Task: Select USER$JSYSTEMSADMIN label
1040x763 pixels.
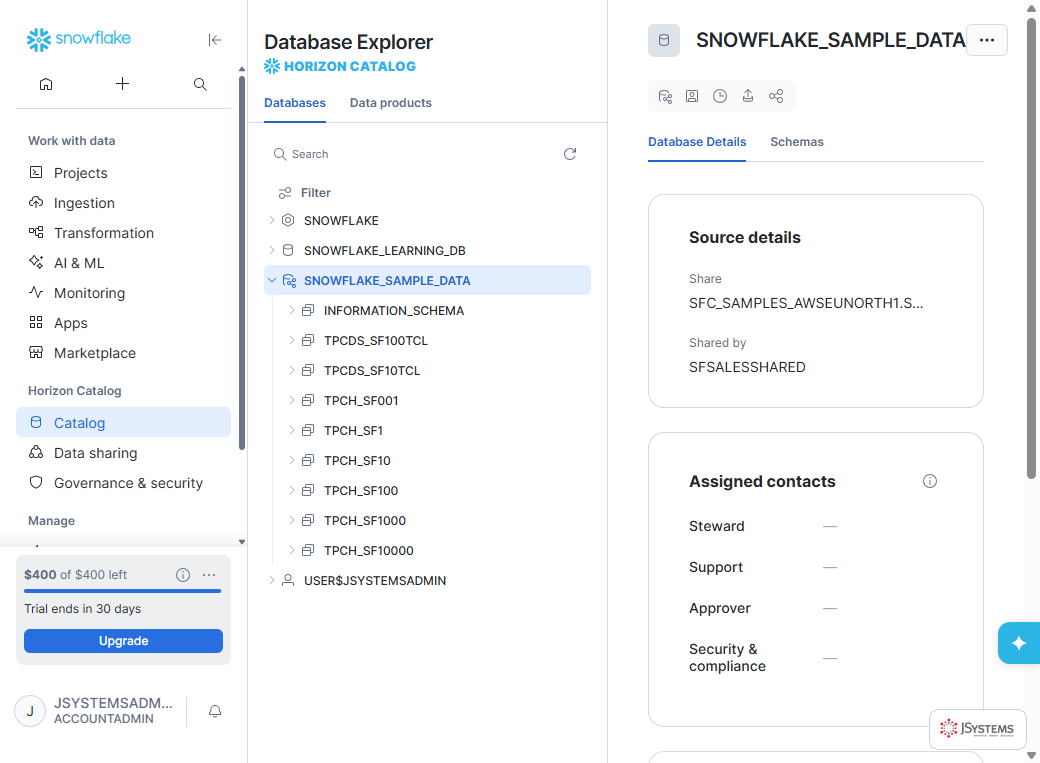Action: click(375, 581)
